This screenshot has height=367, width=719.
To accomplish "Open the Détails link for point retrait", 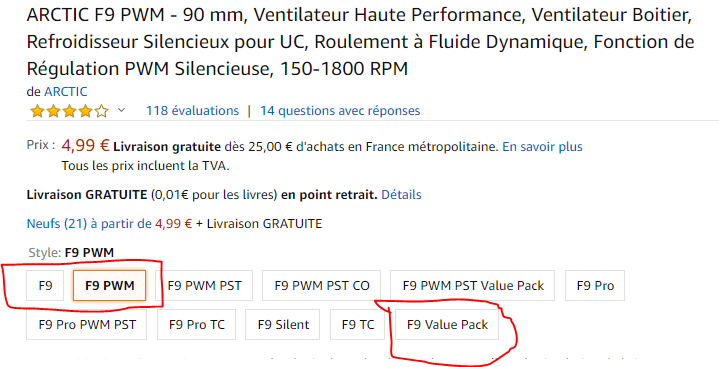I will 401,195.
